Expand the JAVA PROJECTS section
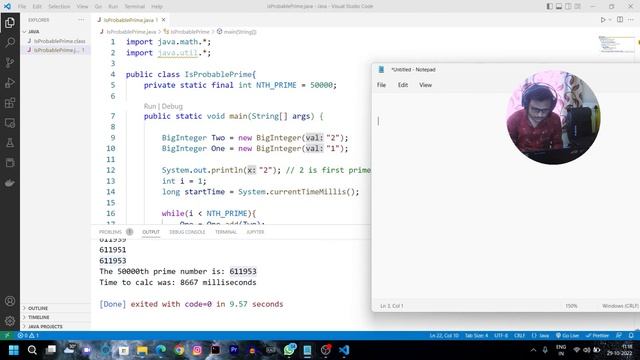The width and height of the screenshot is (640, 360). 45,327
